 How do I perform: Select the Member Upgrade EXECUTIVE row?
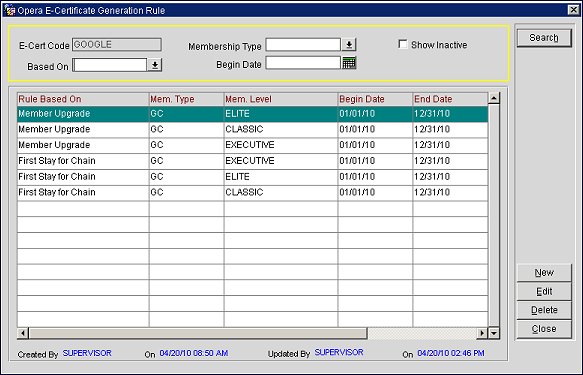click(252, 145)
